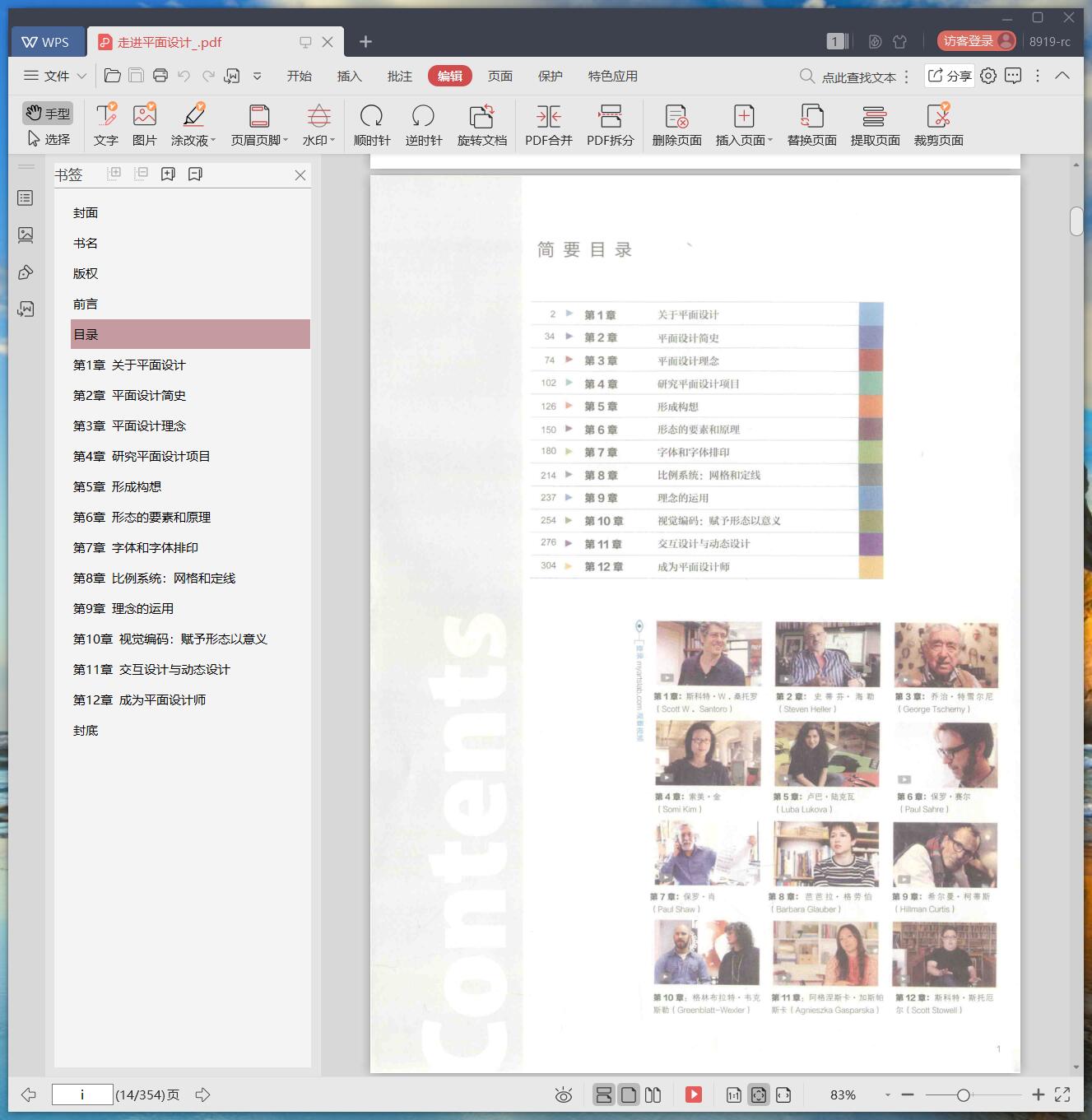The height and width of the screenshot is (1120, 1092).
Task: Click the add bookmark icon
Action: pos(168,174)
